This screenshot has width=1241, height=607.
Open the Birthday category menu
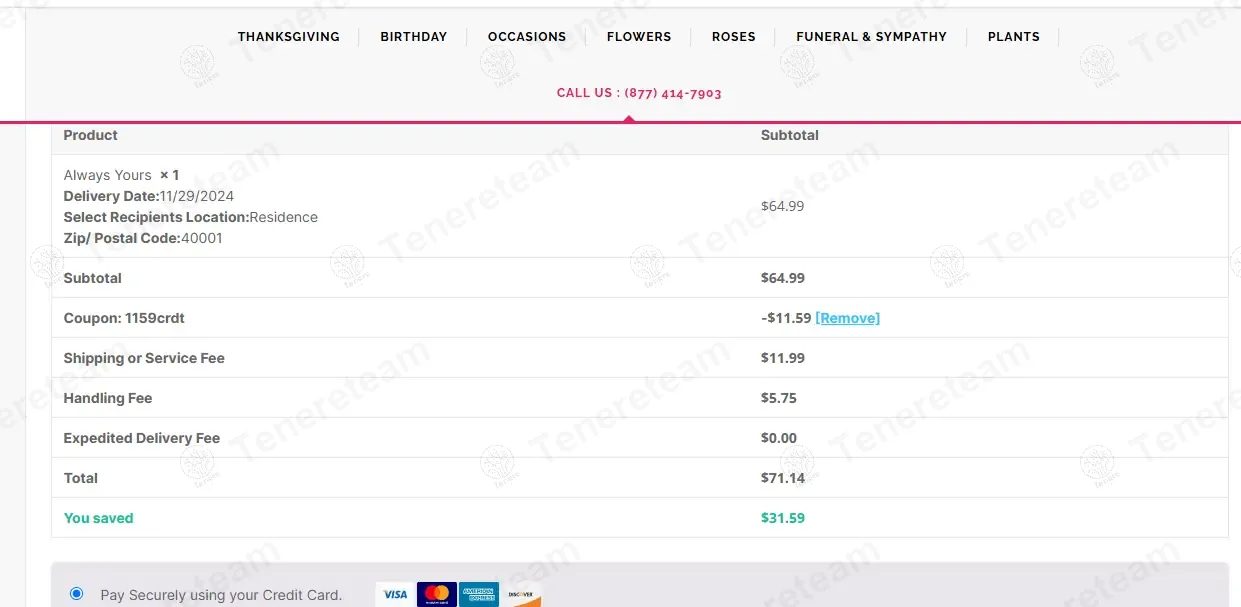point(413,37)
